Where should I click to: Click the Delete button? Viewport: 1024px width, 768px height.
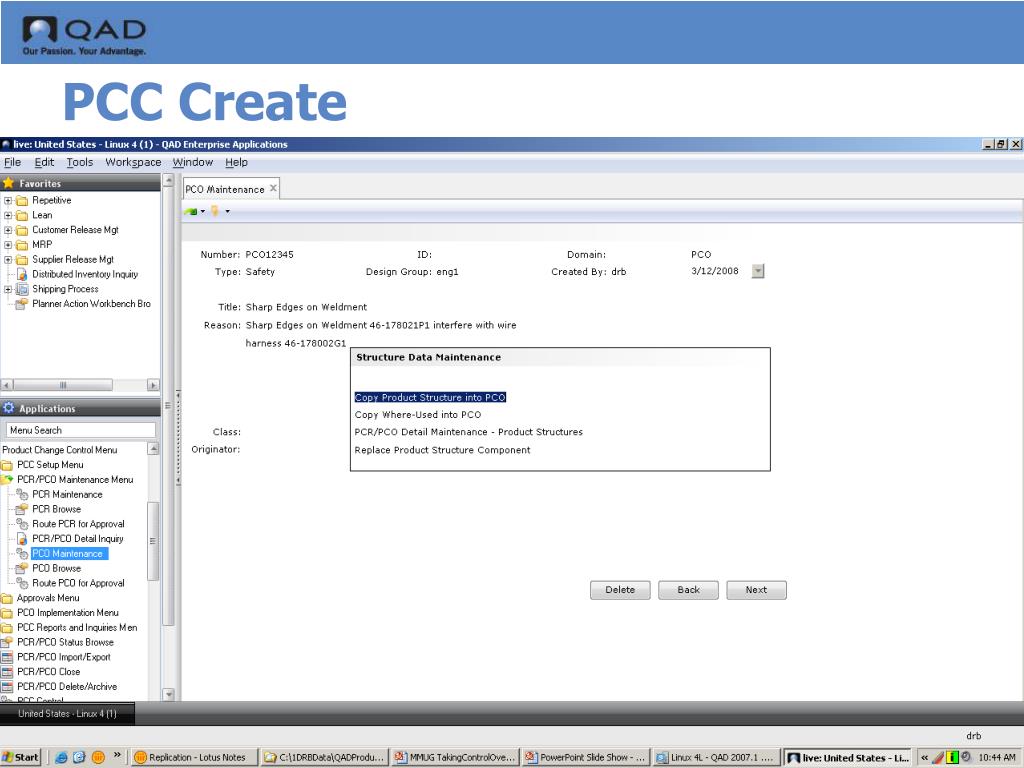pyautogui.click(x=620, y=590)
